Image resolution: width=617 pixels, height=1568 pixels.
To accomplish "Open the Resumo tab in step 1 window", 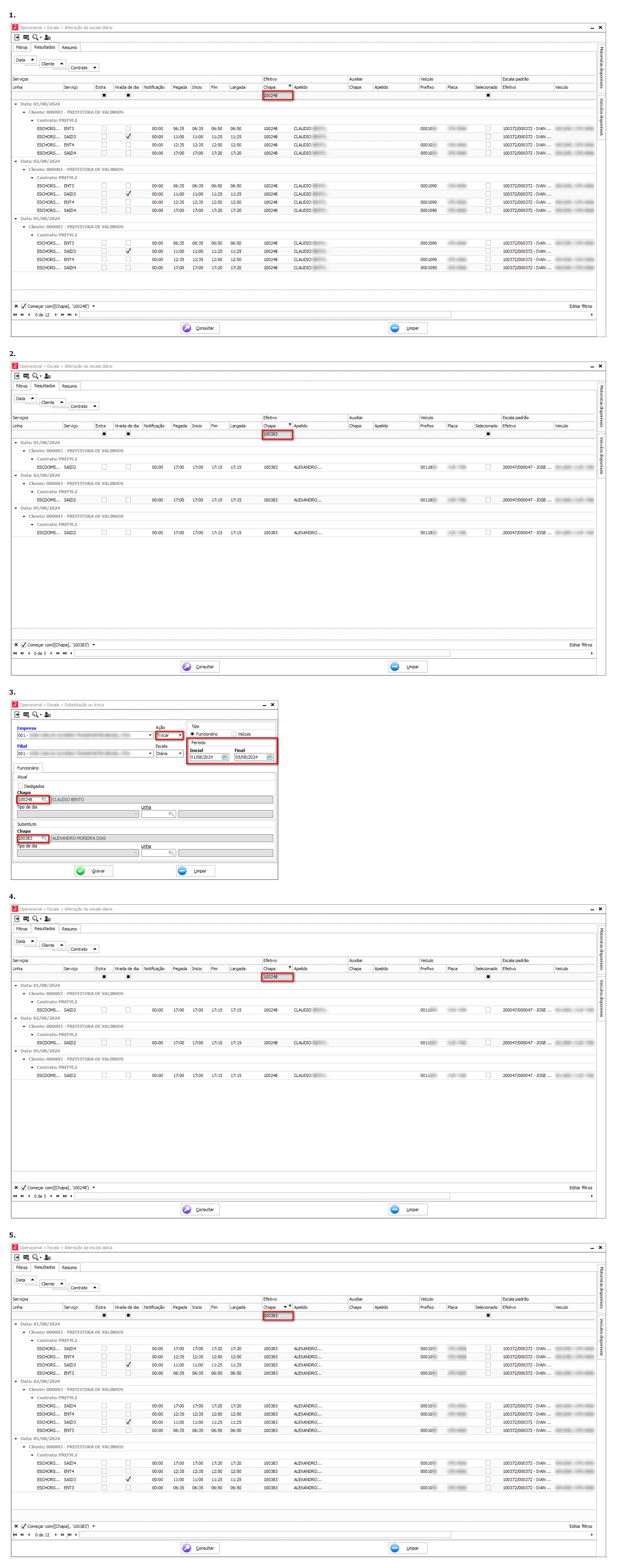I will [69, 47].
